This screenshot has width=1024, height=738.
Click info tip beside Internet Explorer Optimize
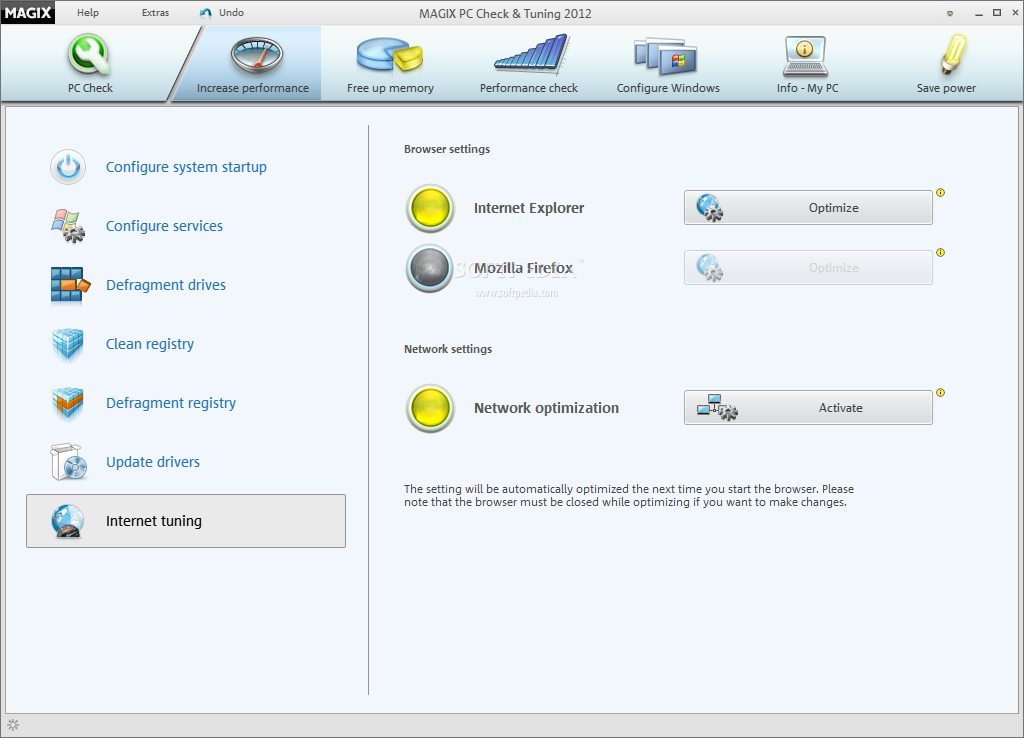click(x=940, y=193)
